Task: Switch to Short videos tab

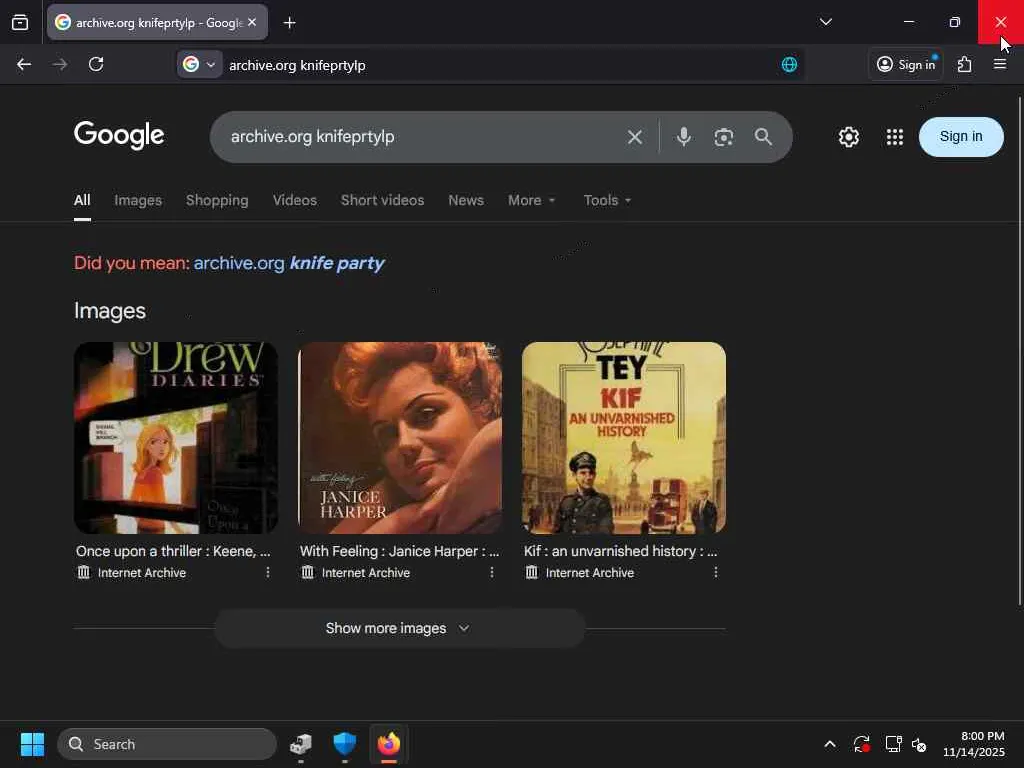Action: (382, 200)
